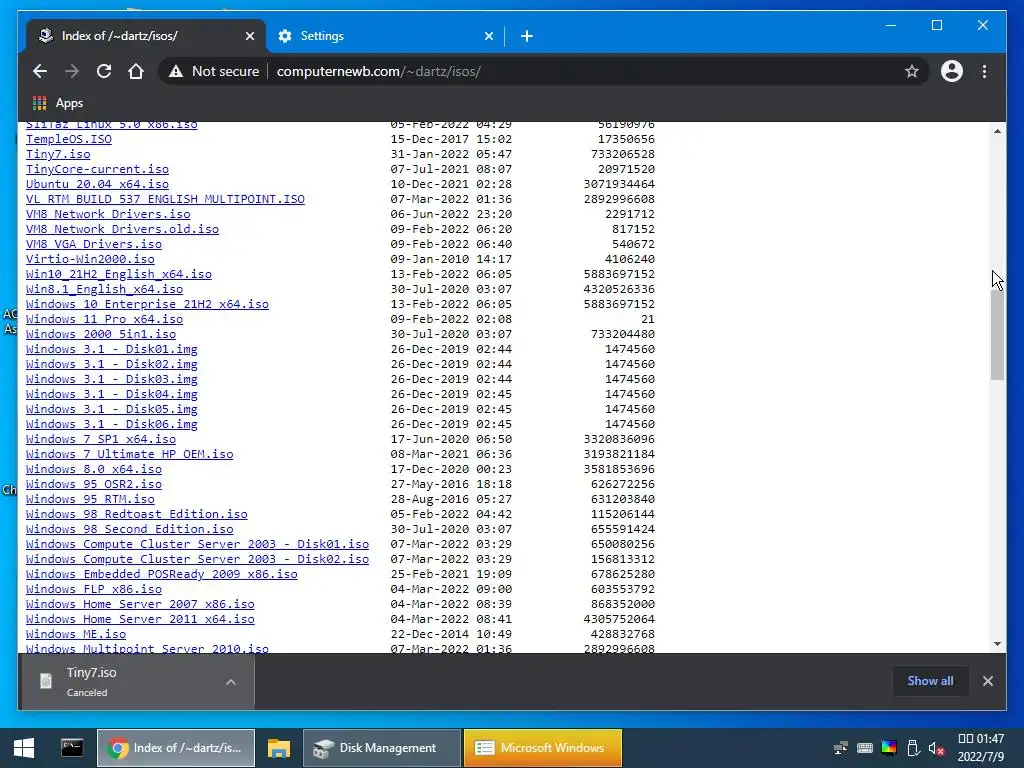This screenshot has height=768, width=1024.
Task: Open the Windows Start menu
Action: pyautogui.click(x=24, y=748)
